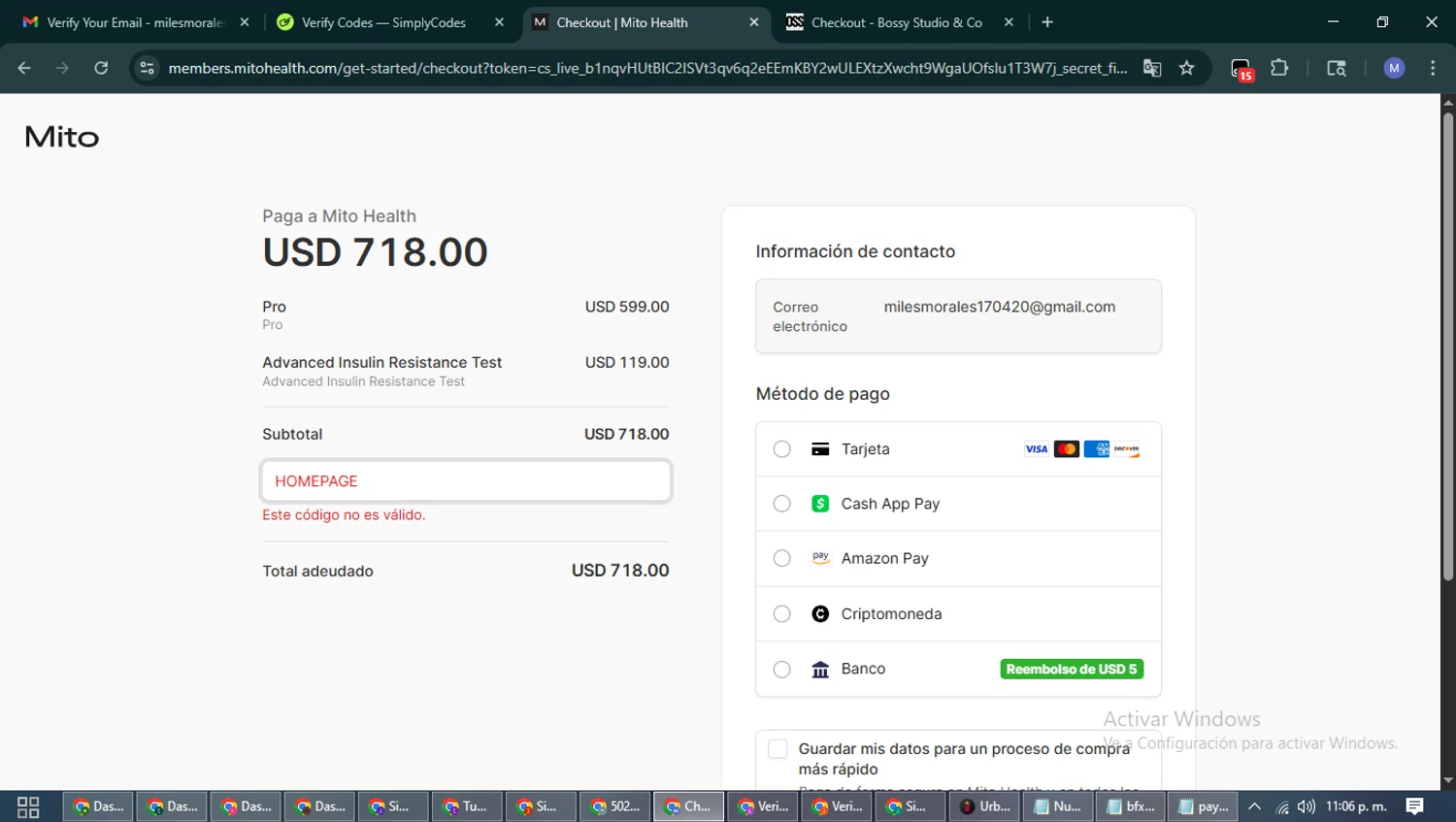Close the Checkout Mito Health tab
This screenshot has width=1456, height=822.
[754, 22]
